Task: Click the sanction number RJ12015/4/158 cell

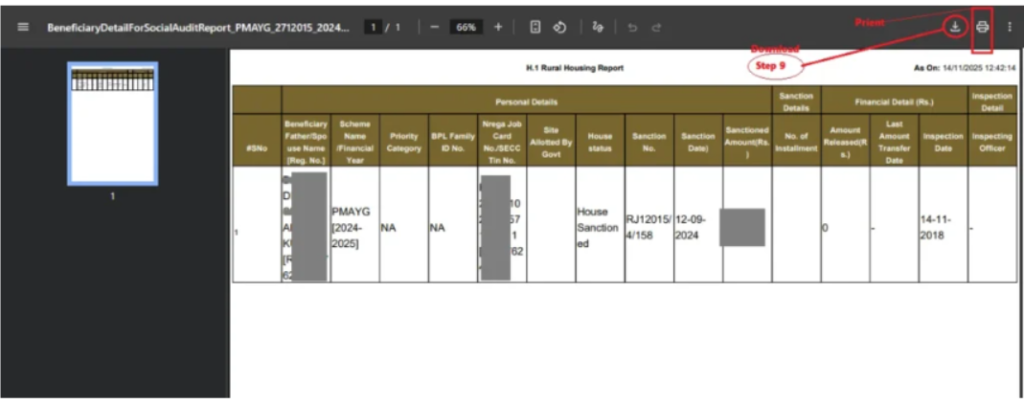Action: click(x=648, y=227)
